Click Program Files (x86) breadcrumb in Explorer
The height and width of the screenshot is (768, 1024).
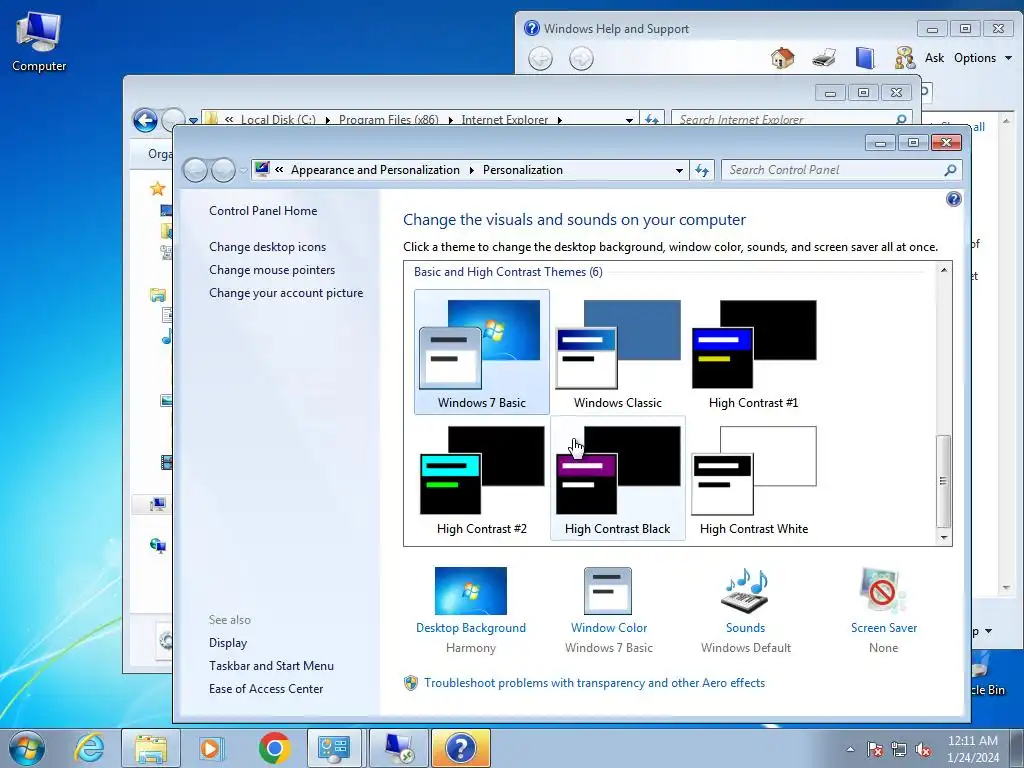[389, 120]
